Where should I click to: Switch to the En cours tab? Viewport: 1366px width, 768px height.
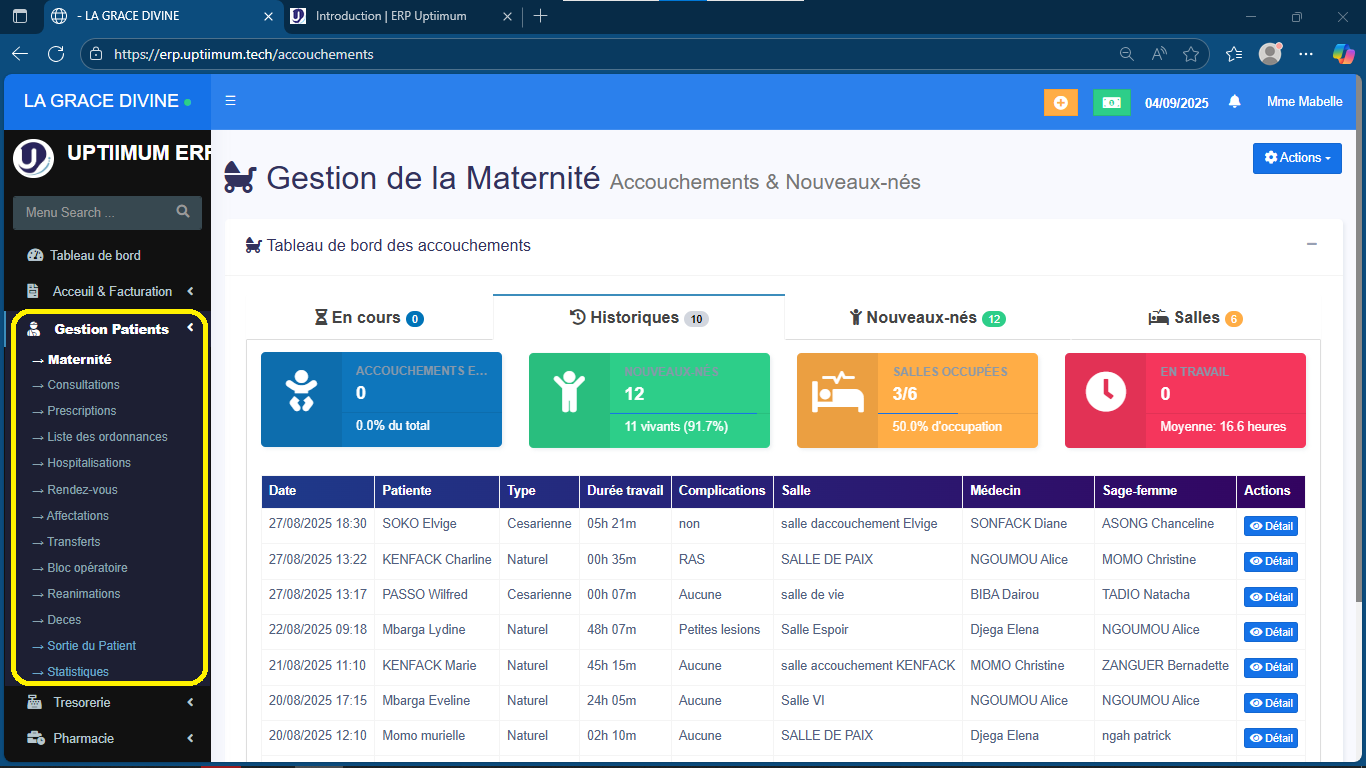369,318
